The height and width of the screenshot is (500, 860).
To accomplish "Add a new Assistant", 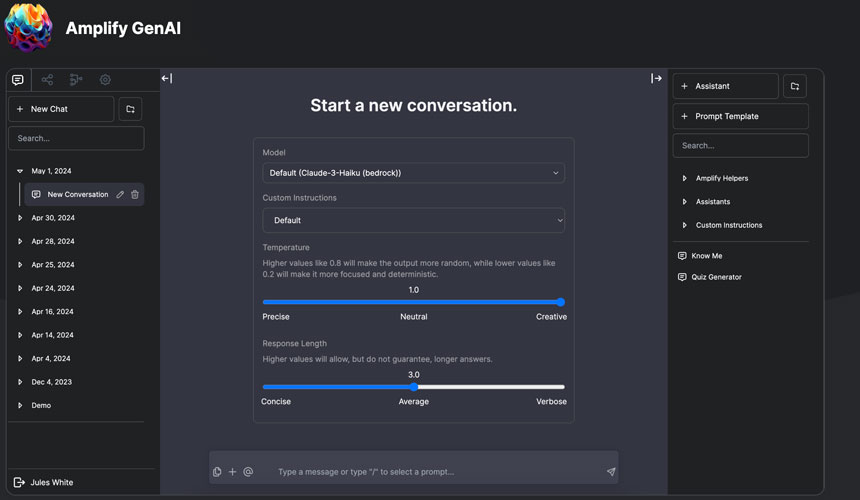I will pos(726,86).
